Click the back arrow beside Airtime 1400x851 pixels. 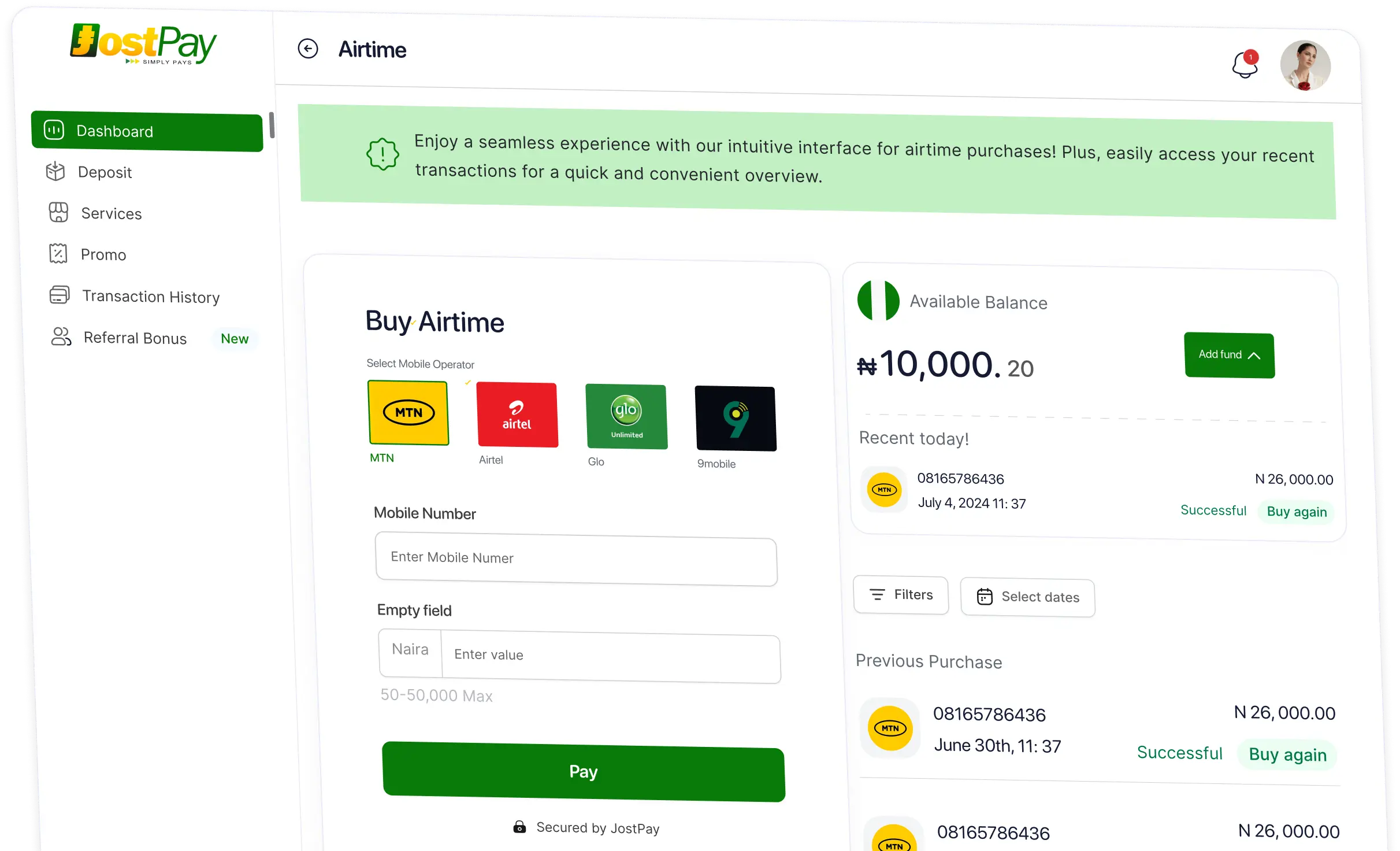pos(308,49)
